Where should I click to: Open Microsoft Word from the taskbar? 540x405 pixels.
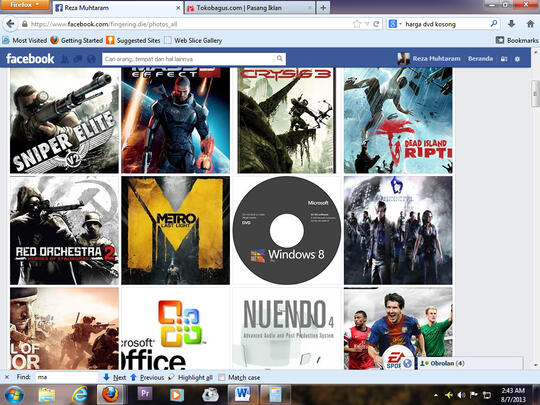tap(243, 395)
